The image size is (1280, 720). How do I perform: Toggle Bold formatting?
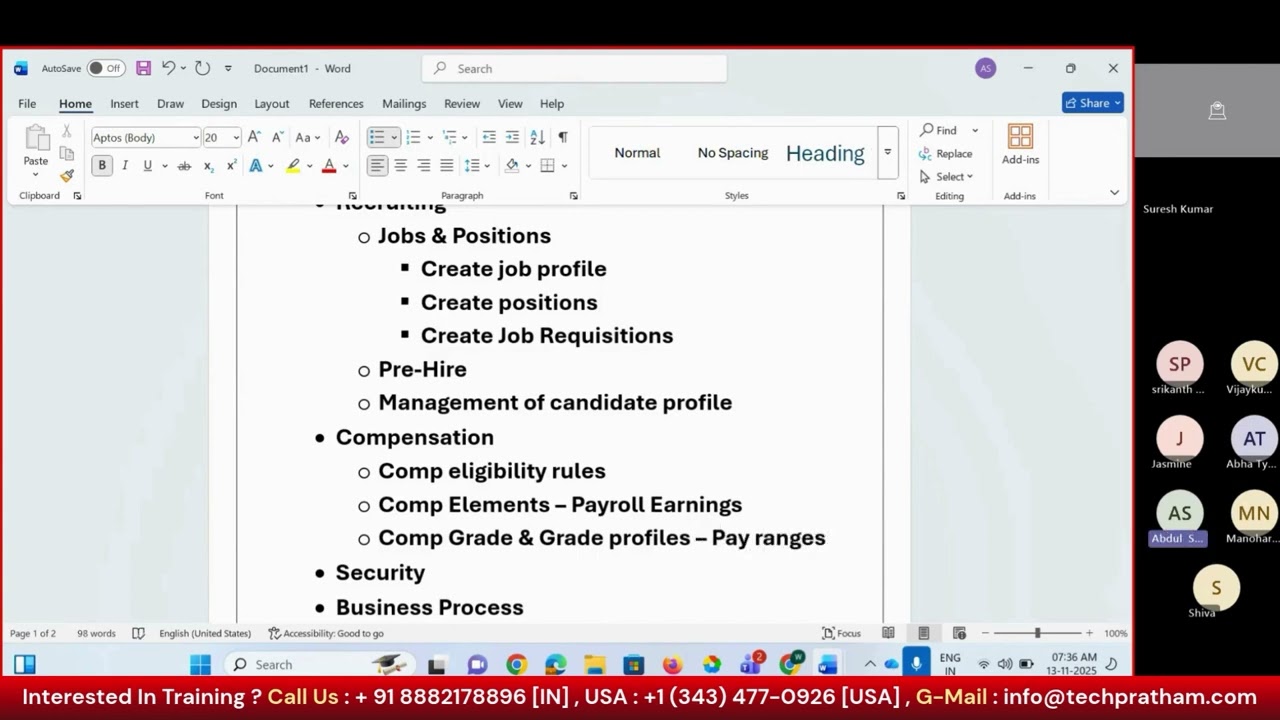102,166
